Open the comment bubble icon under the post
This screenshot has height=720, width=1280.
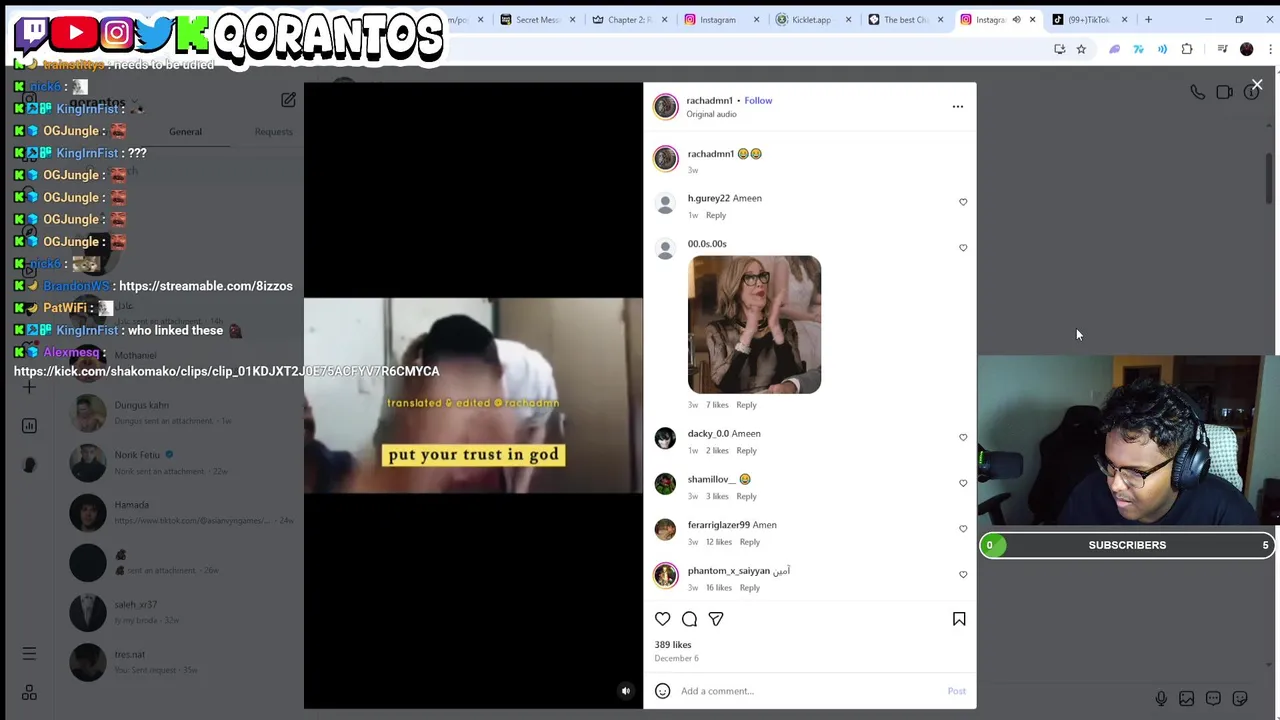coord(689,619)
